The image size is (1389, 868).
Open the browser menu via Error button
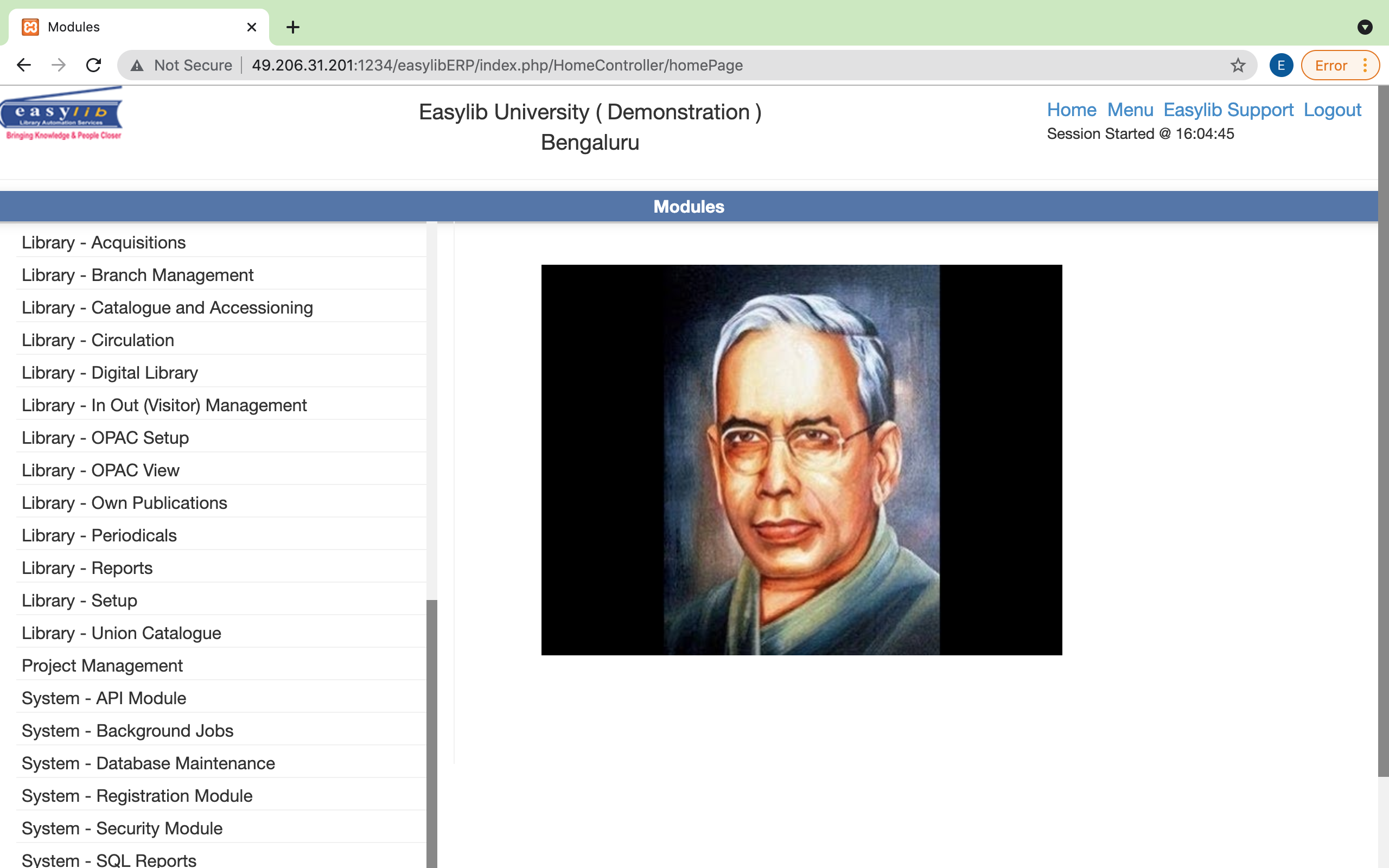point(1330,65)
